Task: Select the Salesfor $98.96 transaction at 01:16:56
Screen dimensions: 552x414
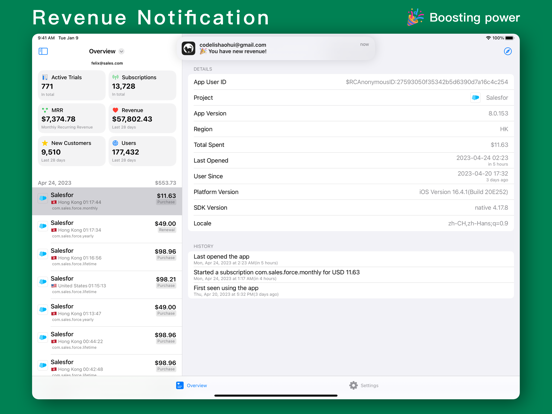Action: tap(107, 257)
